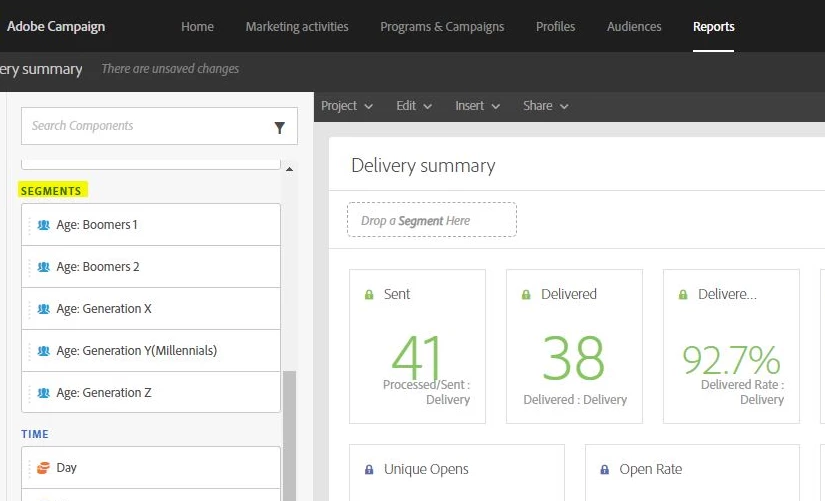Open the Marketing activities tab

coord(297,26)
